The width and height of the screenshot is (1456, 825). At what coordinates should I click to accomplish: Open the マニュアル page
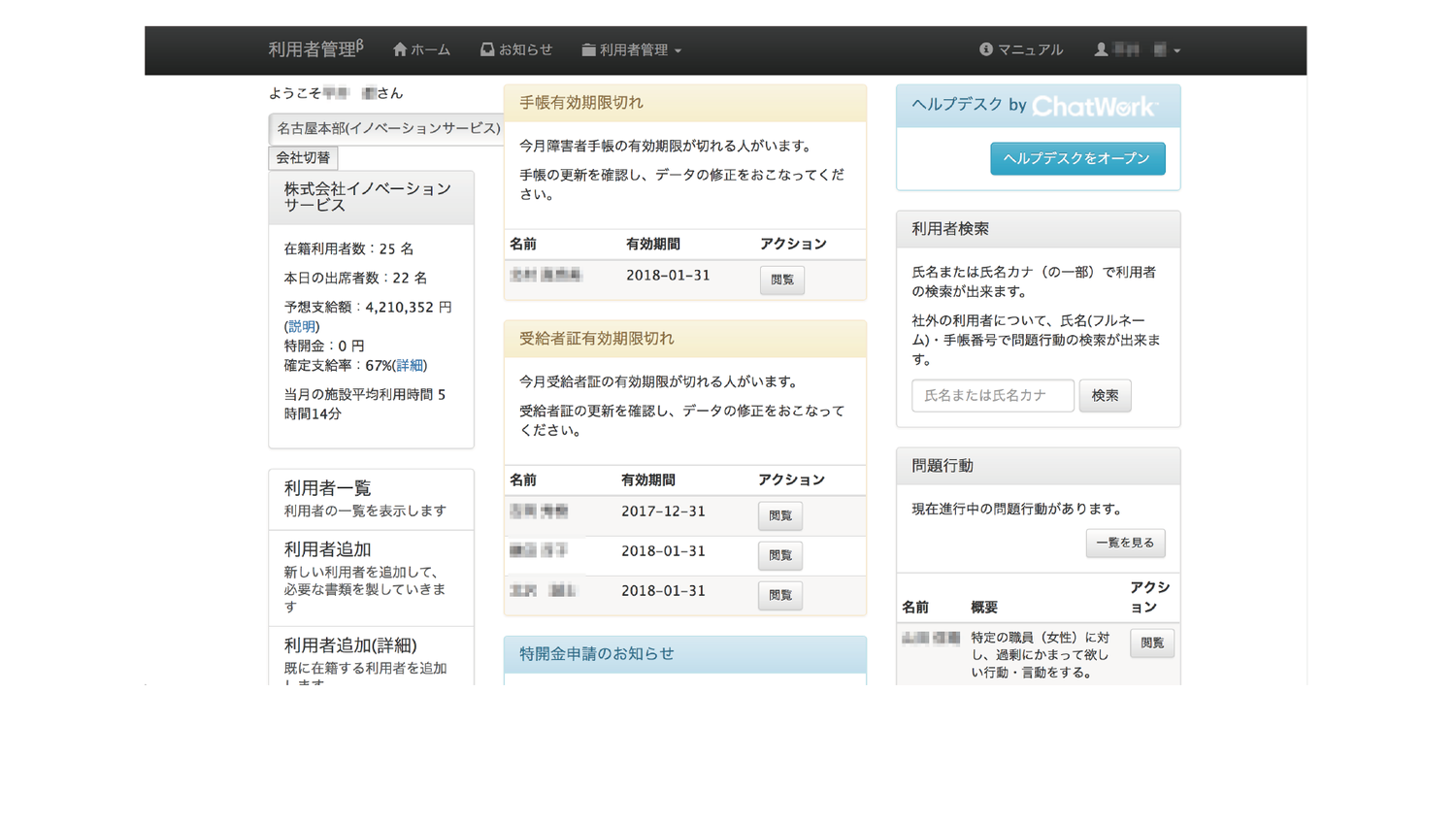[x=1021, y=49]
